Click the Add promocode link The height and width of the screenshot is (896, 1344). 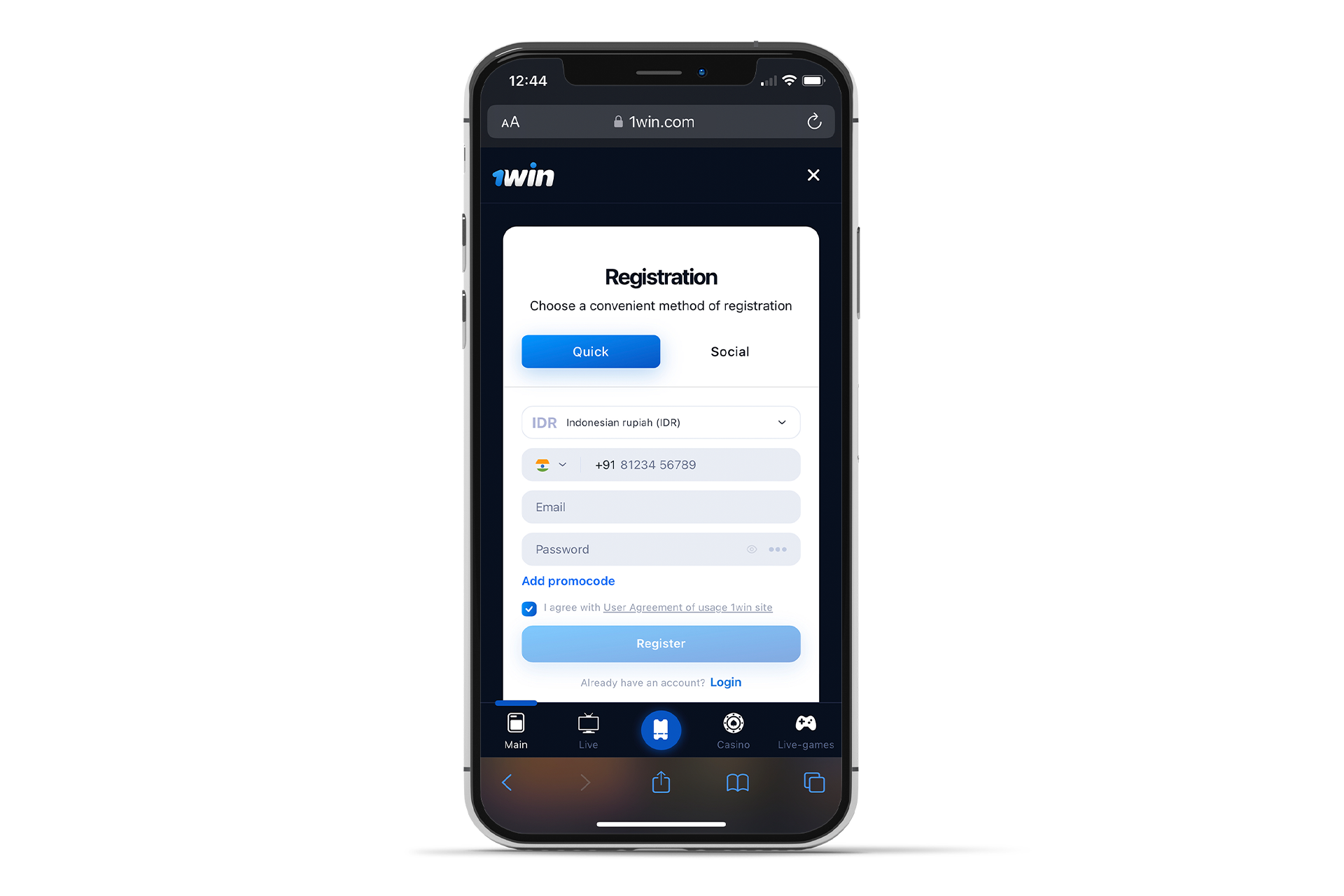coord(567,580)
